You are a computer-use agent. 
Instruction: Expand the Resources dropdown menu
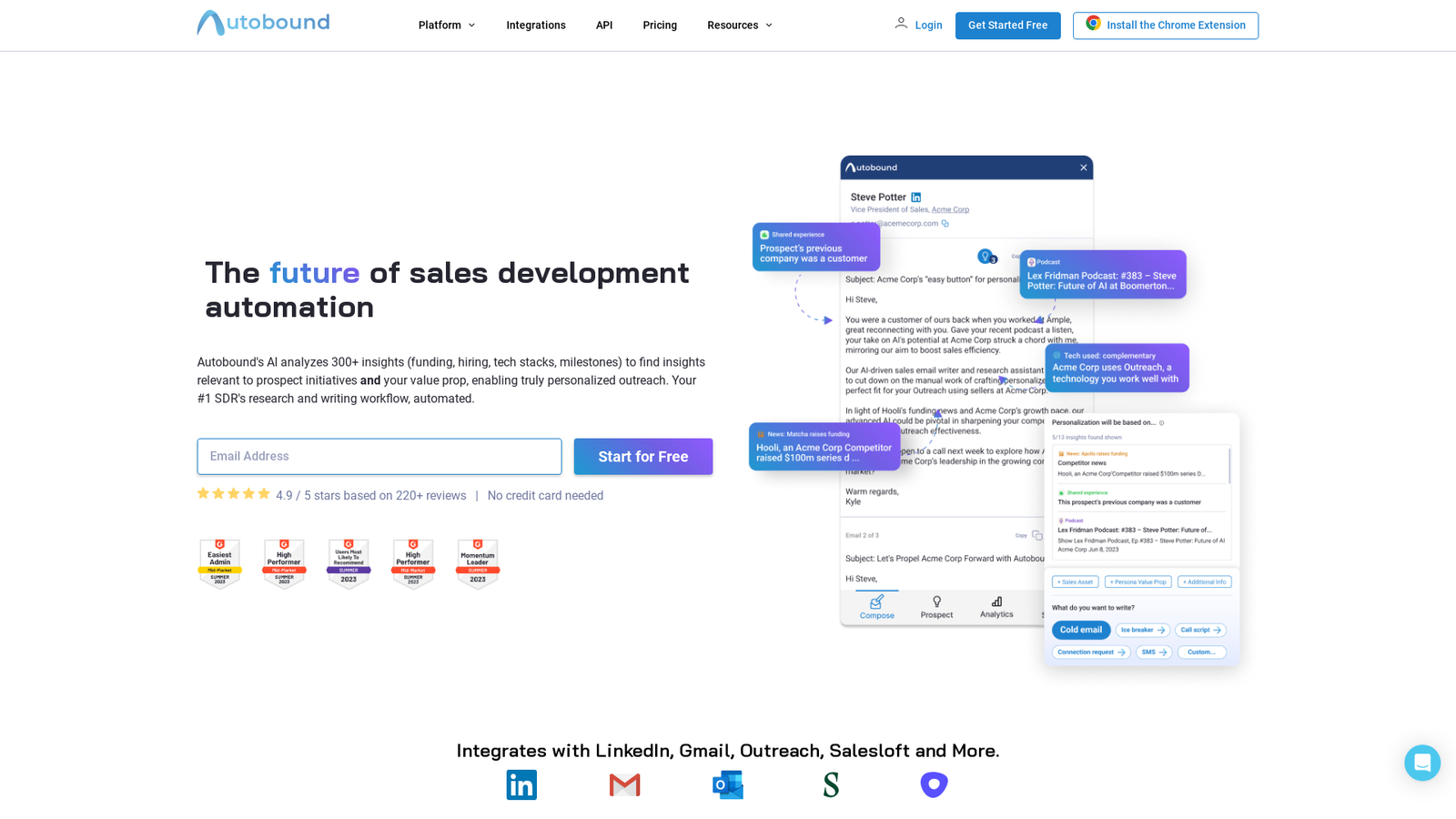(740, 25)
